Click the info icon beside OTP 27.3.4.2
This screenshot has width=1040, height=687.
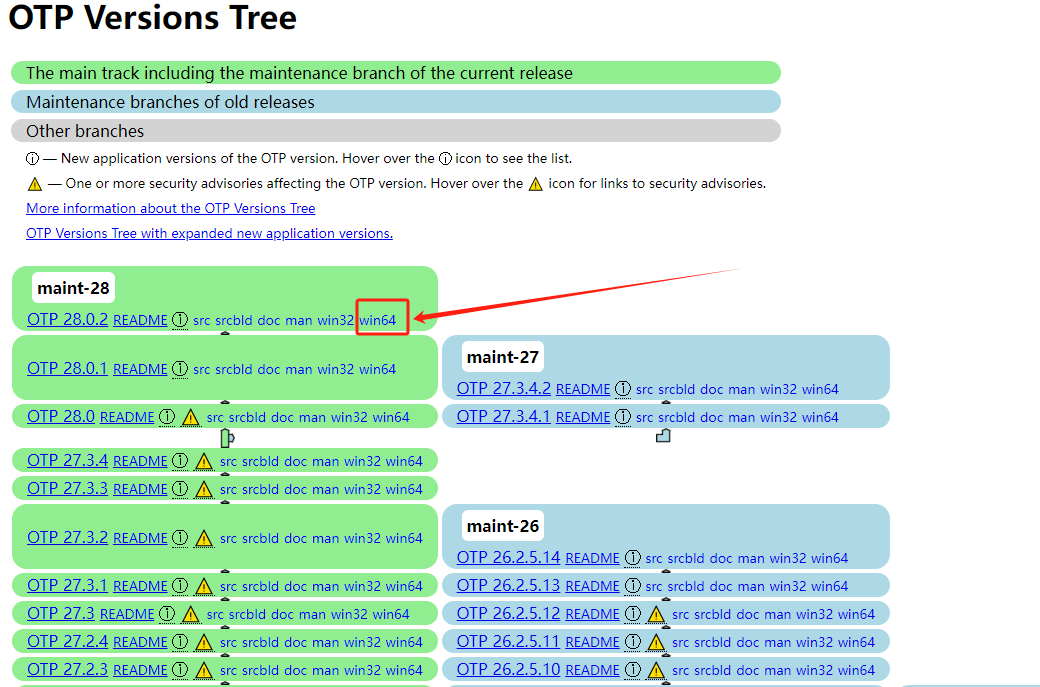click(x=623, y=389)
